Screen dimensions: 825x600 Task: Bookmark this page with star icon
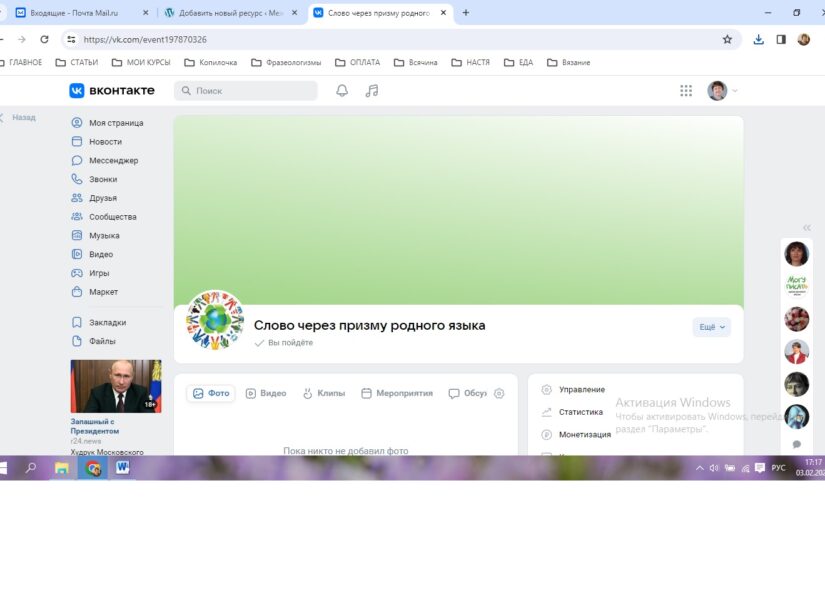[x=727, y=39]
